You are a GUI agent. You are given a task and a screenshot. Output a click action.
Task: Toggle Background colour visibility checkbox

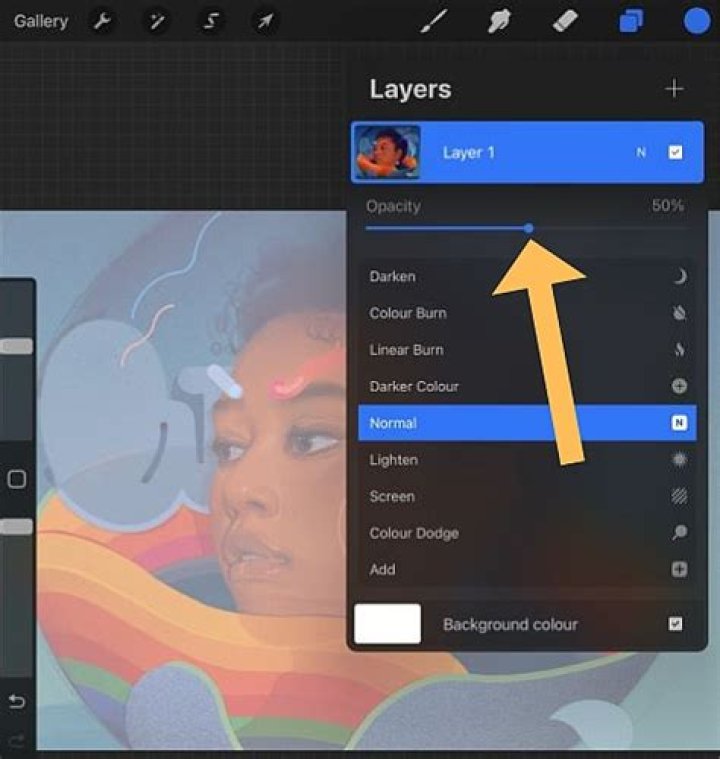(x=676, y=624)
